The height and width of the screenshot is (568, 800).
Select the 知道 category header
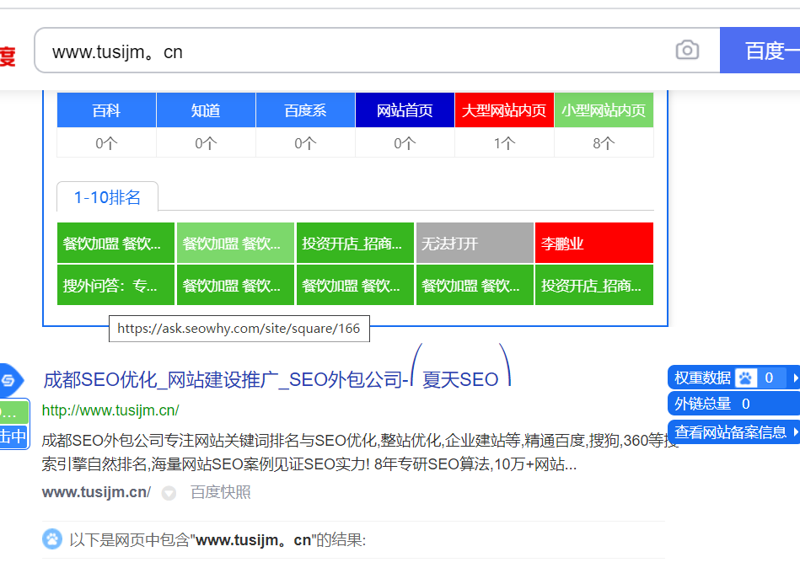tap(206, 111)
